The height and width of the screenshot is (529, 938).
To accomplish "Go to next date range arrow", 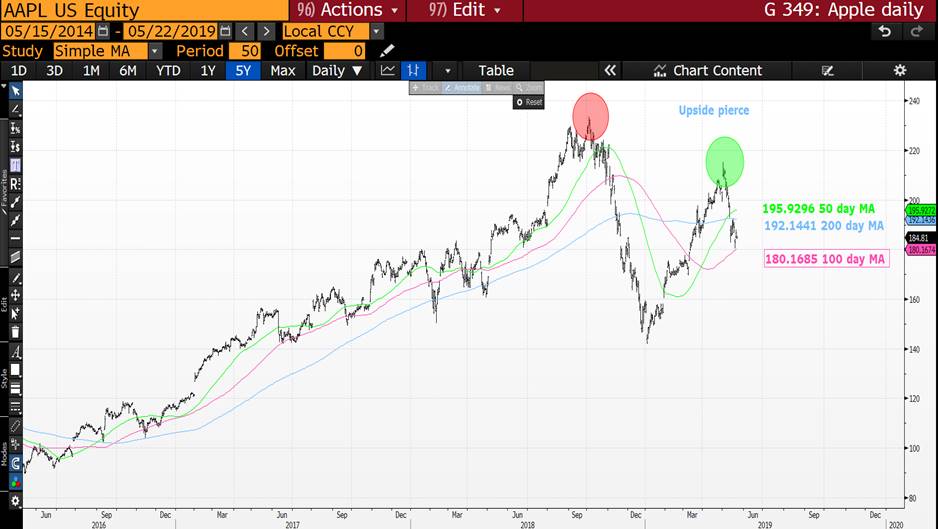I will pos(266,31).
